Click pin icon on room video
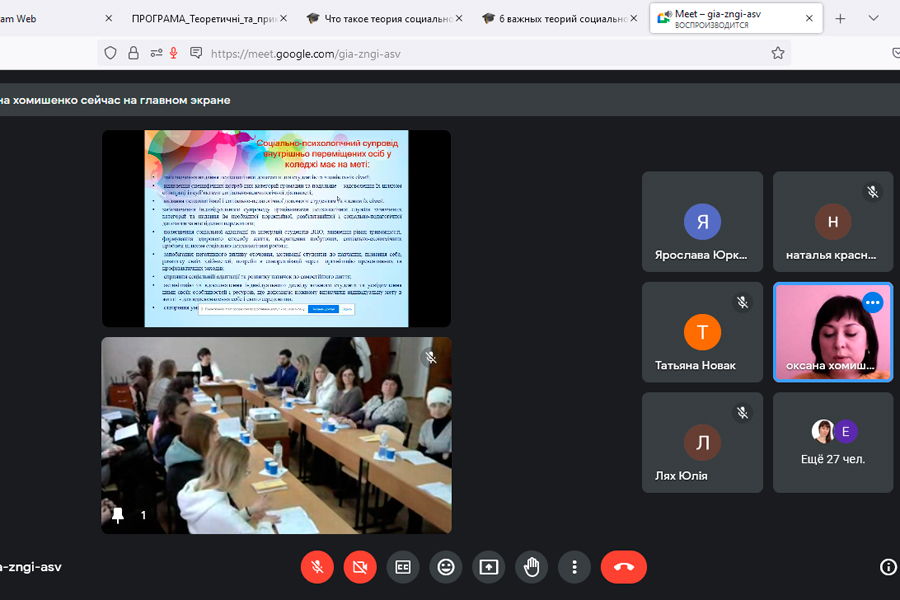This screenshot has height=600, width=900. tap(118, 515)
